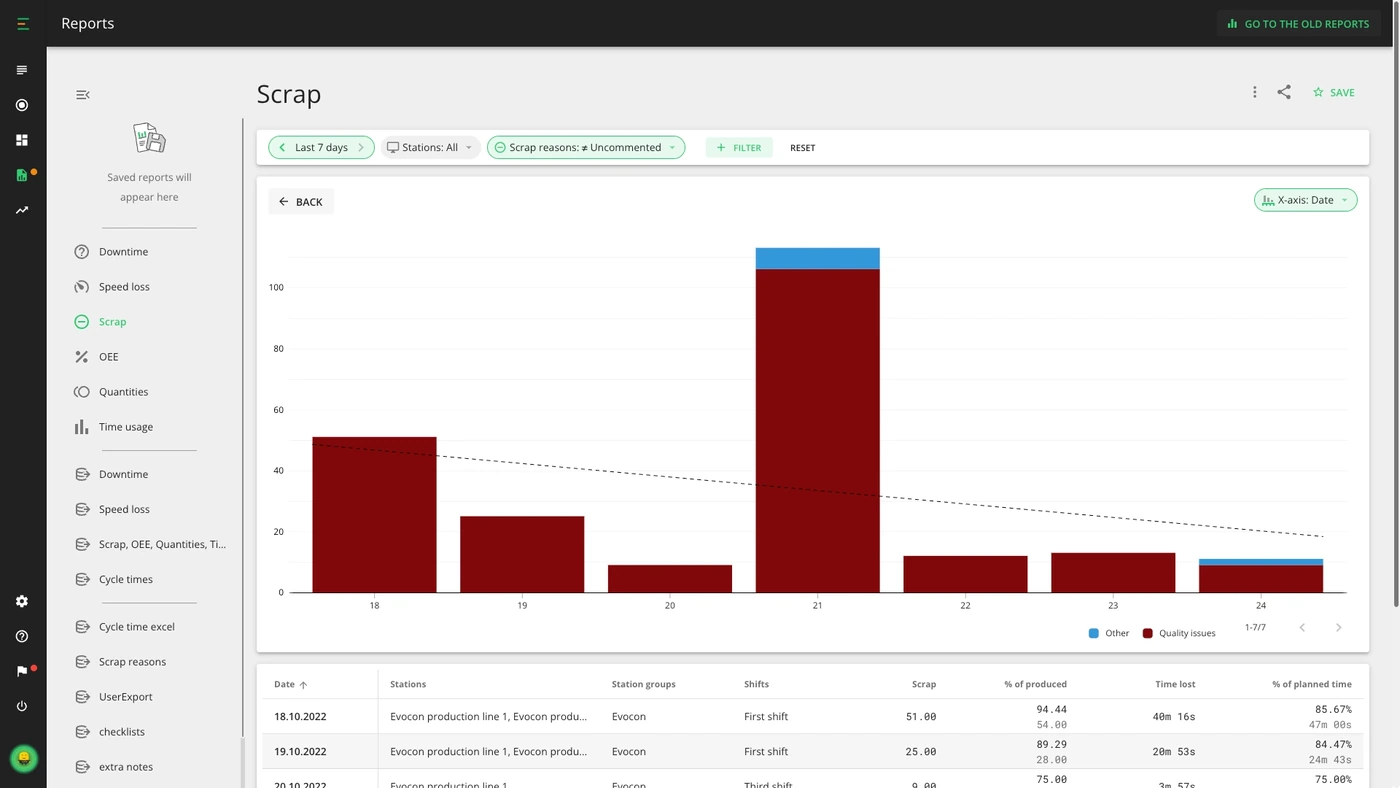The image size is (1400, 788).
Task: Open the X-axis: Date dropdown
Action: (1305, 200)
